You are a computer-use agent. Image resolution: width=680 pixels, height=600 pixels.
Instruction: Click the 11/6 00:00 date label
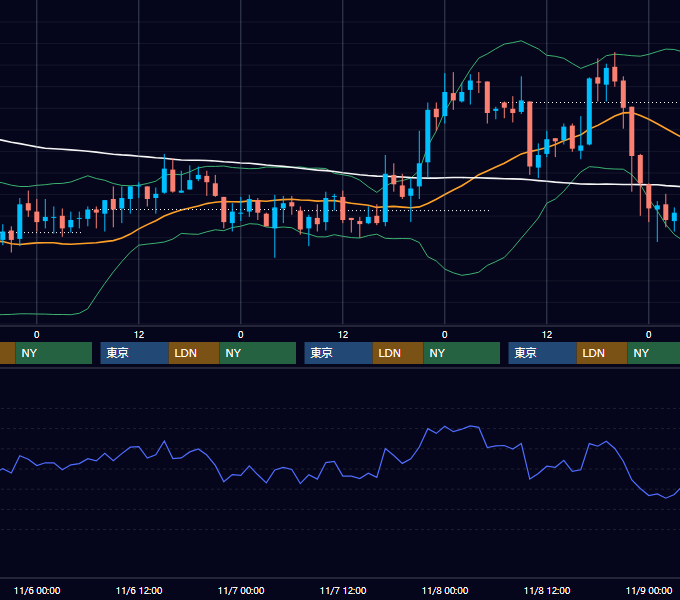pyautogui.click(x=37, y=590)
